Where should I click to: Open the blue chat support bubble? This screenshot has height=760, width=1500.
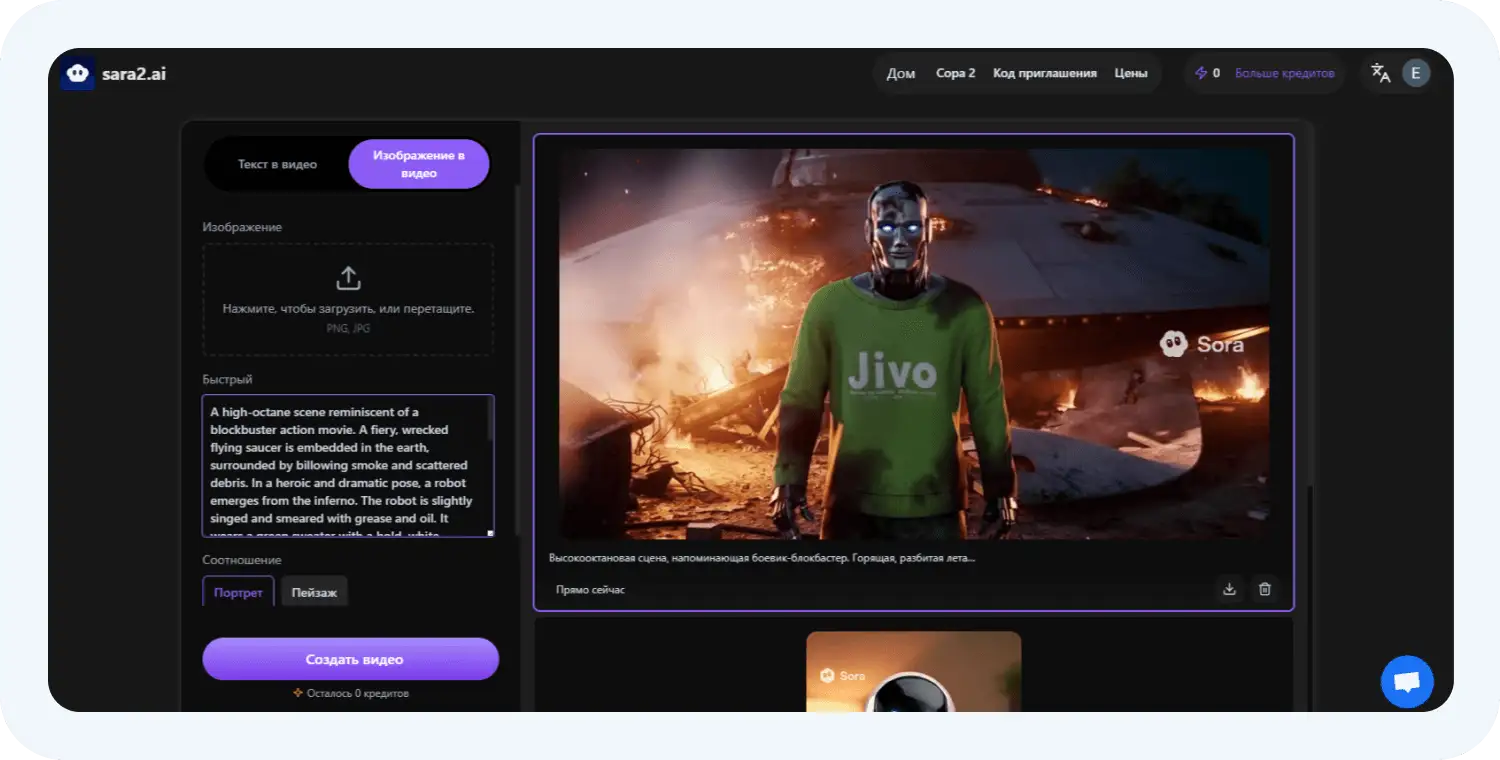pos(1406,682)
